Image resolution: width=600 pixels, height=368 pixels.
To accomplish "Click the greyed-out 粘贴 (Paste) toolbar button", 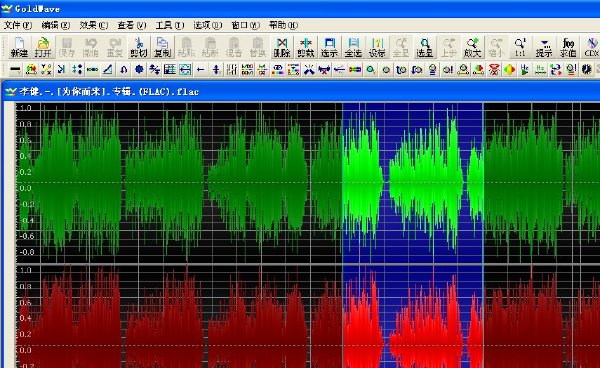I will tap(186, 47).
